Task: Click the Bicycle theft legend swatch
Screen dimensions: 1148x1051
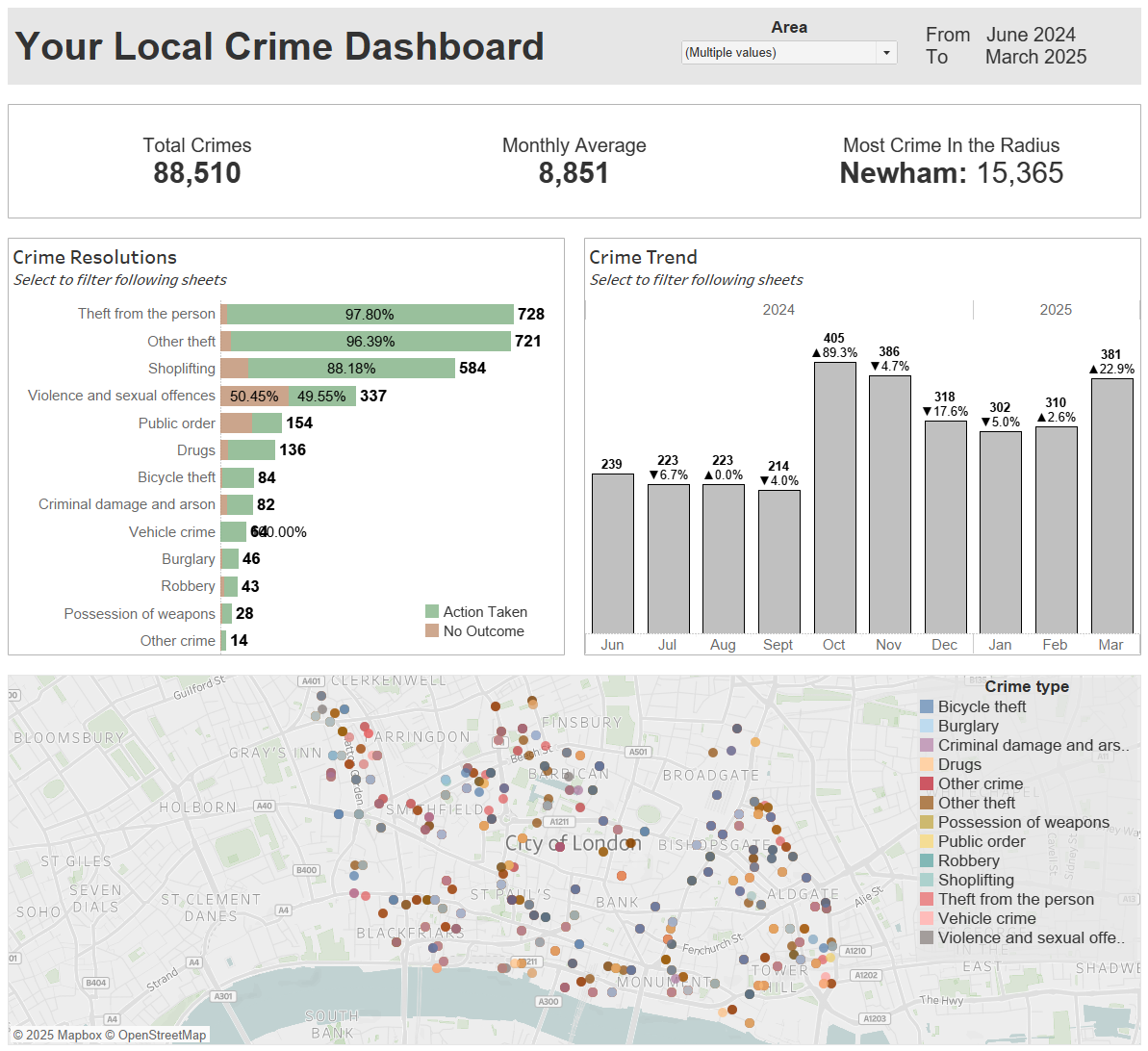Action: click(927, 706)
